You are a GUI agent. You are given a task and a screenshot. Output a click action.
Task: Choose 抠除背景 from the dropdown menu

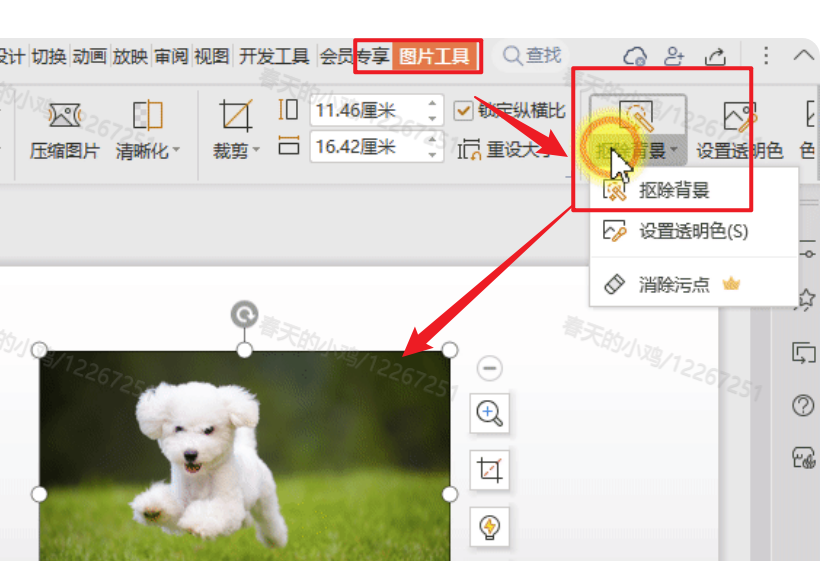(694, 190)
